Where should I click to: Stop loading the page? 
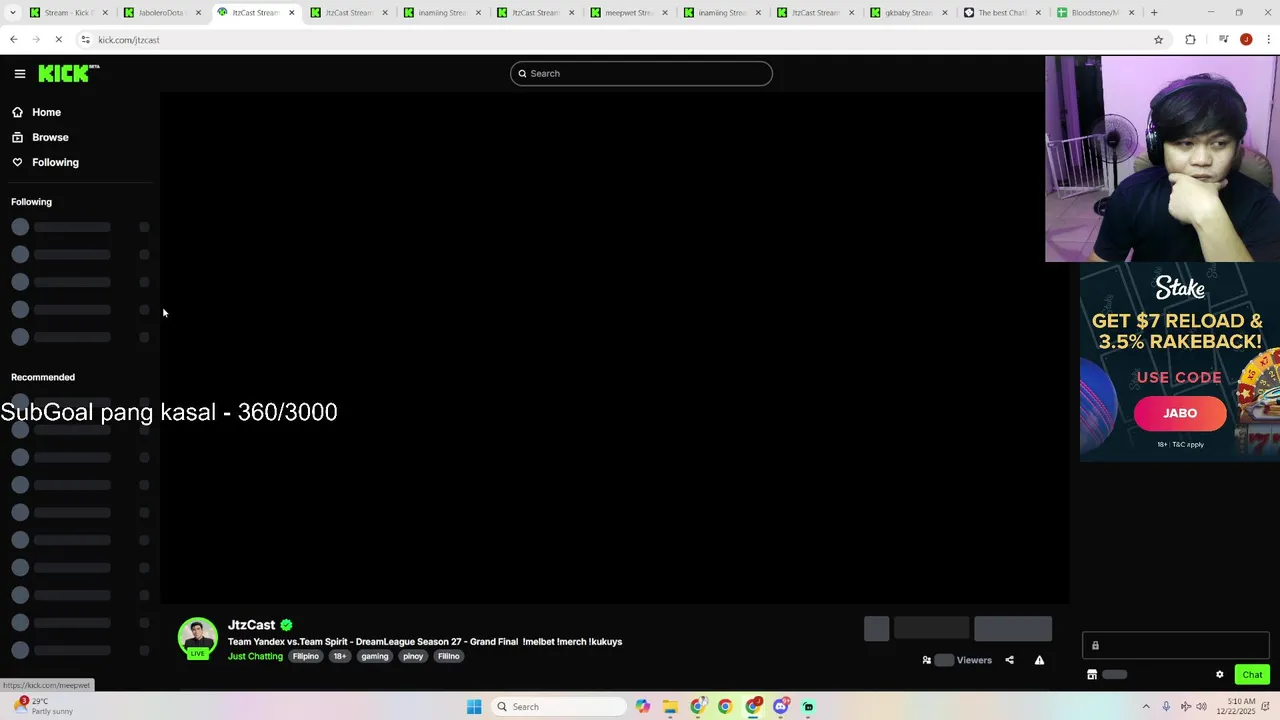(59, 40)
